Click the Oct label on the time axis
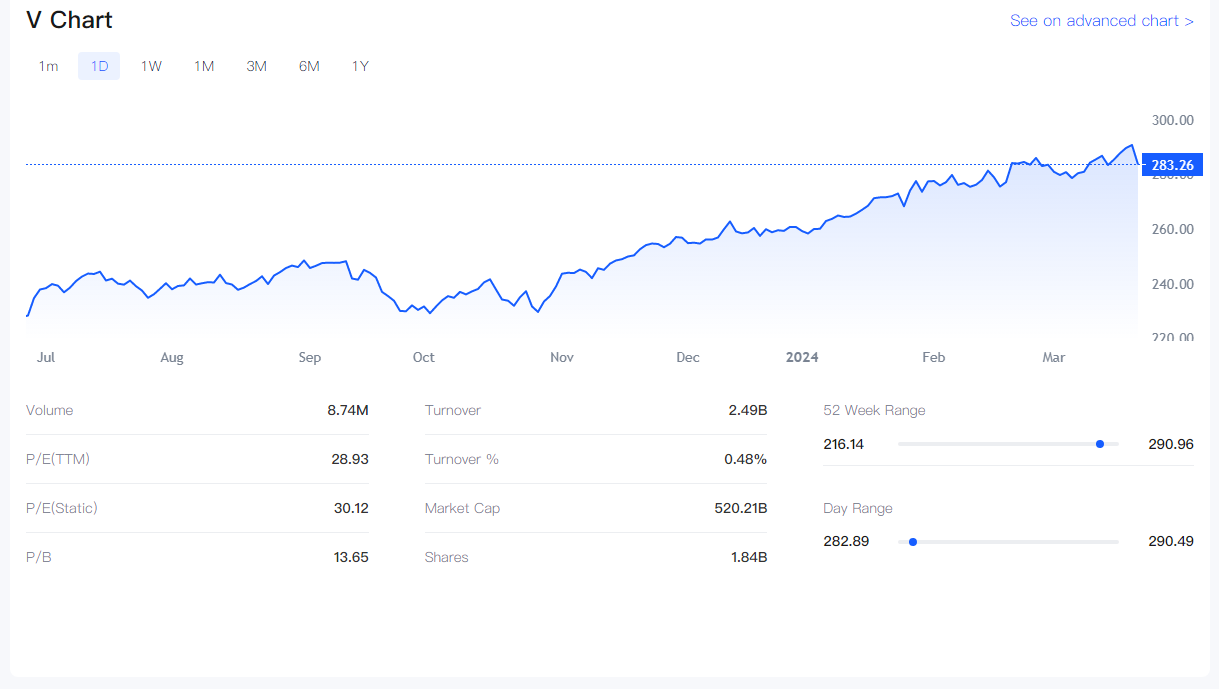Viewport: 1219px width, 689px height. (423, 357)
